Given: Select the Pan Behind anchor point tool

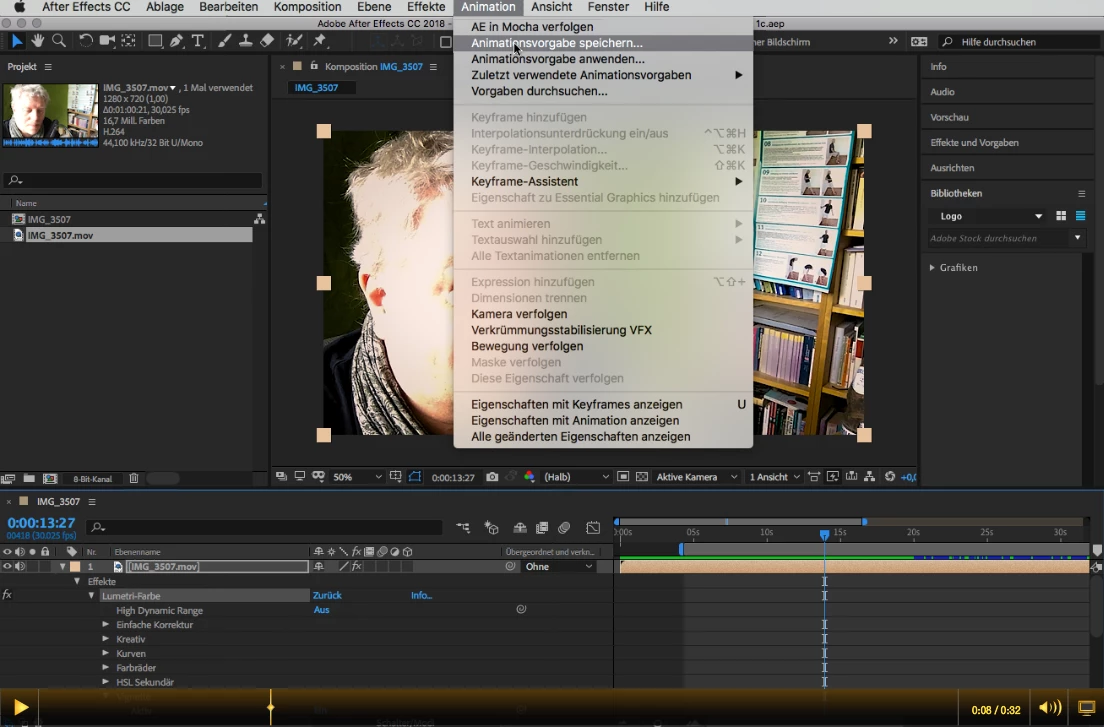Looking at the screenshot, I should pos(129,41).
